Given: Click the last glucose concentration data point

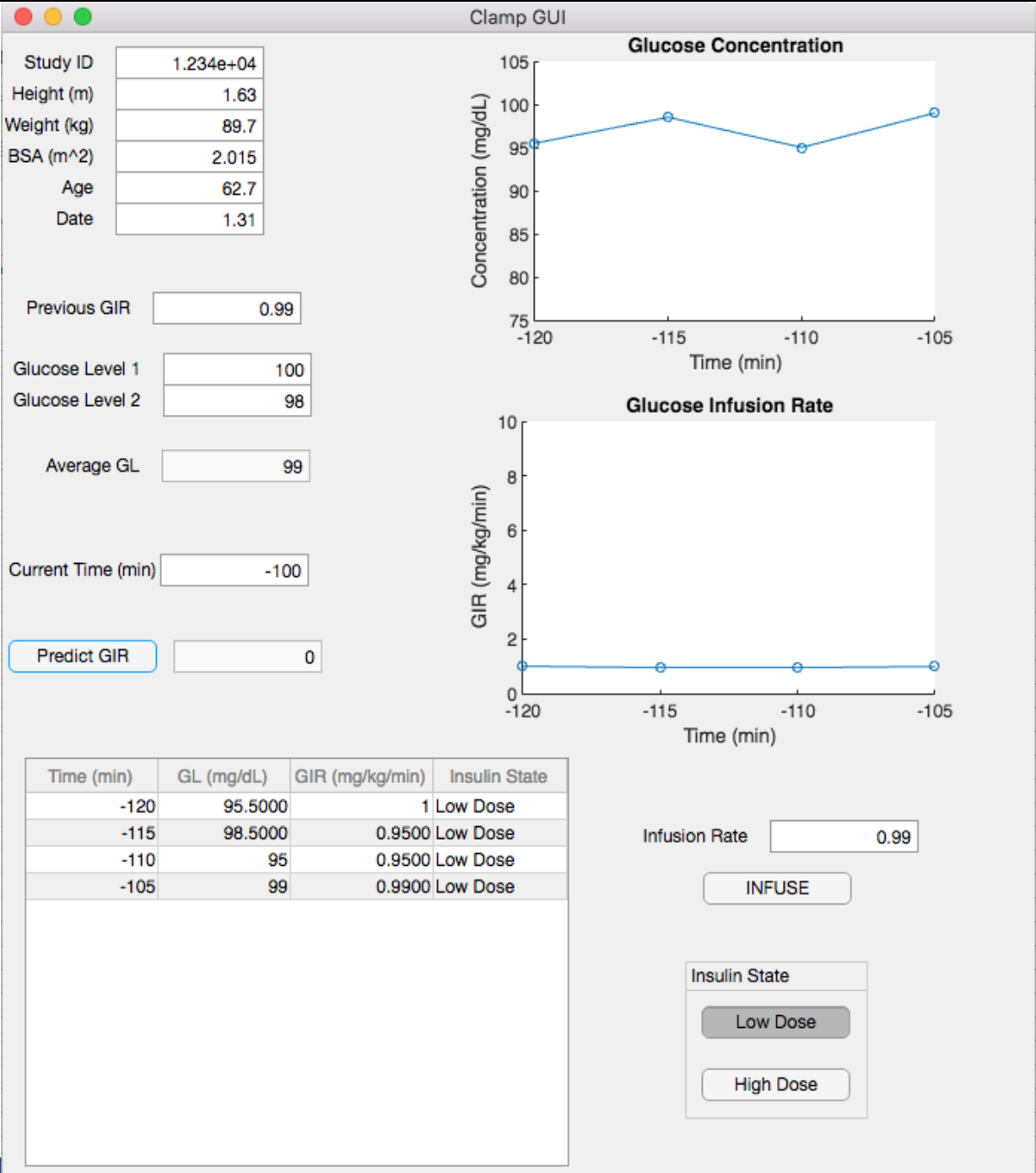Looking at the screenshot, I should click(934, 113).
